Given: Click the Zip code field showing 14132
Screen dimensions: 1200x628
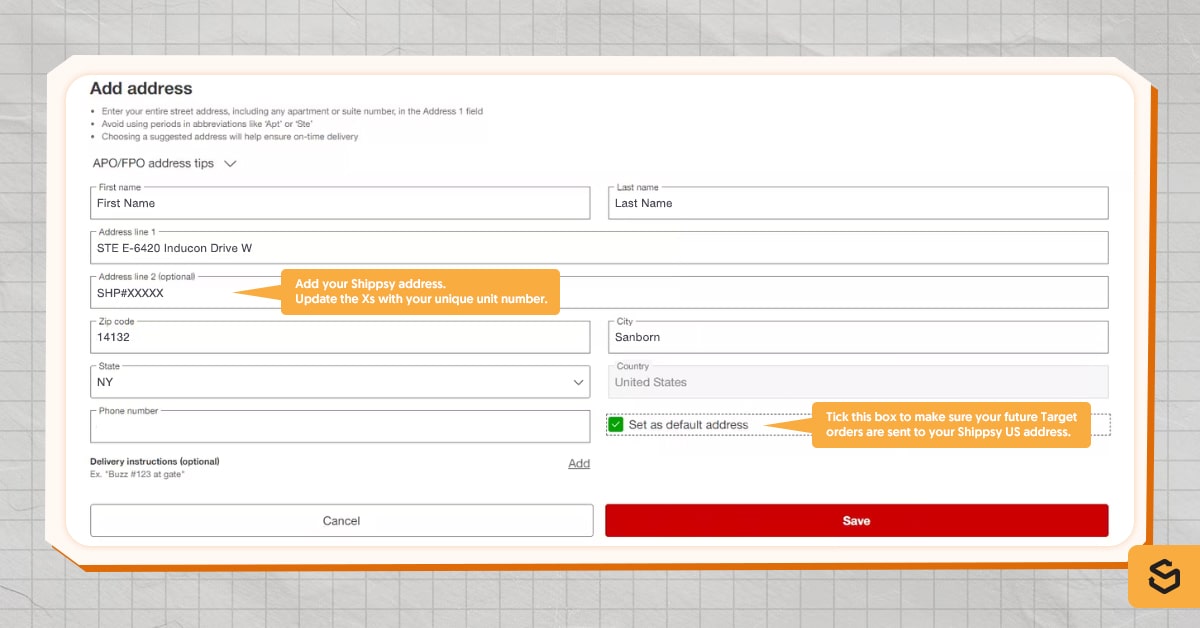Looking at the screenshot, I should pyautogui.click(x=340, y=337).
